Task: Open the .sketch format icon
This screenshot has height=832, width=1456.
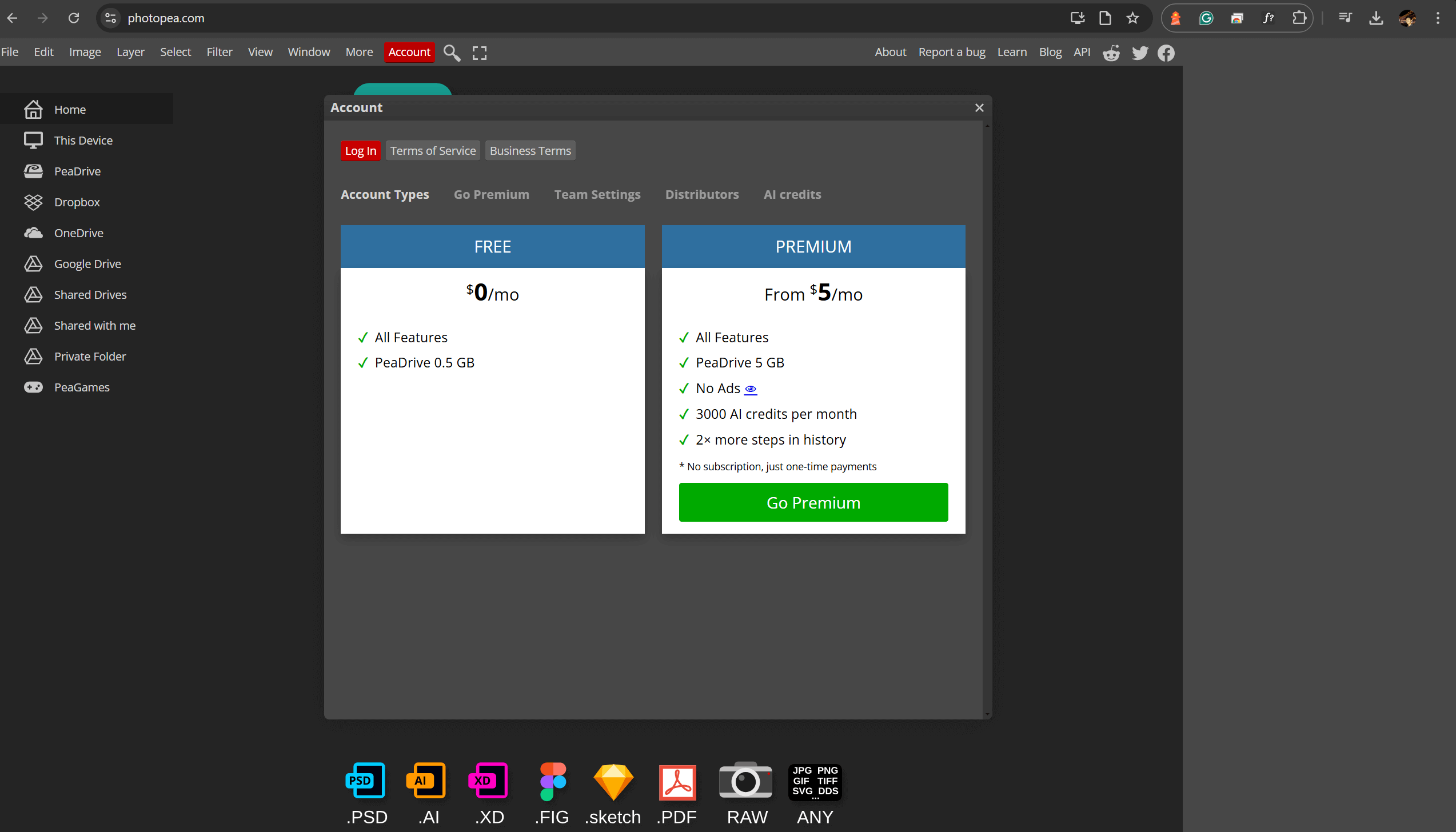Action: pos(613,781)
